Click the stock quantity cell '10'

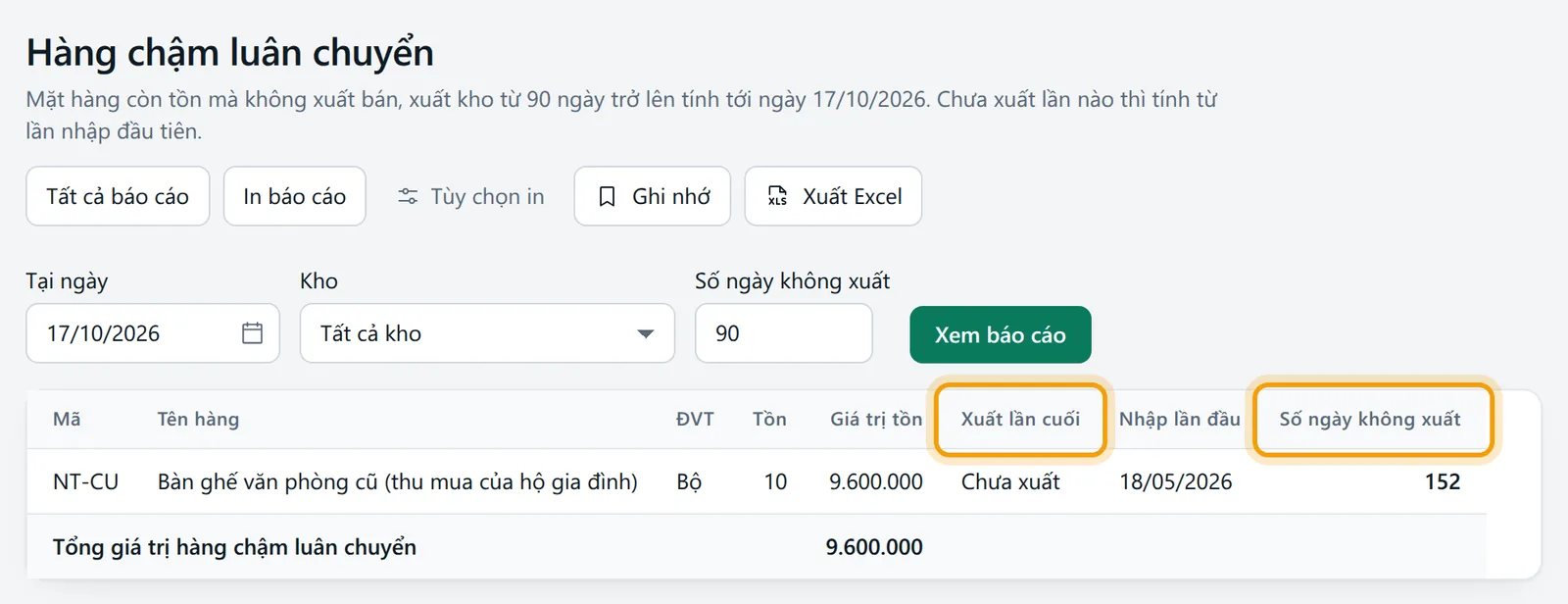pyautogui.click(x=775, y=481)
